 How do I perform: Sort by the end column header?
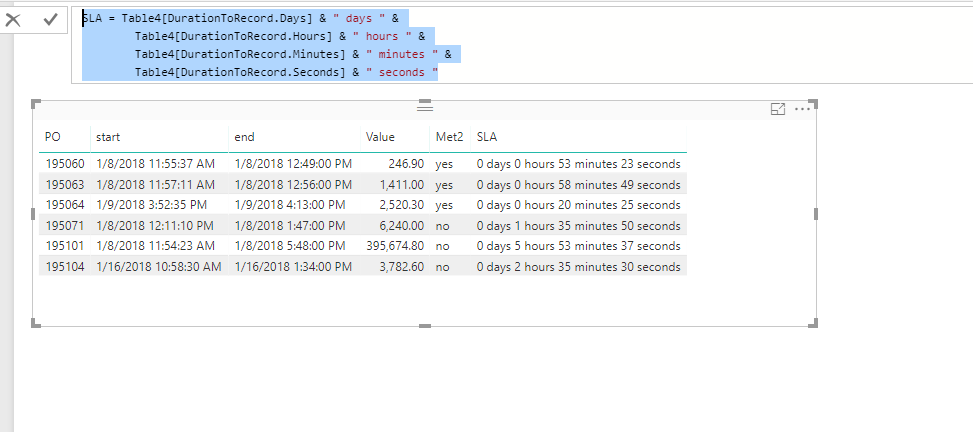pos(244,137)
